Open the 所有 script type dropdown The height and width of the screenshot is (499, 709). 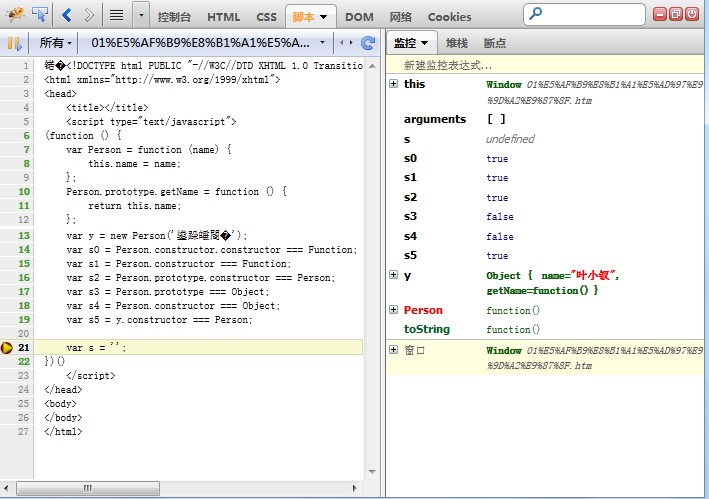[x=55, y=43]
